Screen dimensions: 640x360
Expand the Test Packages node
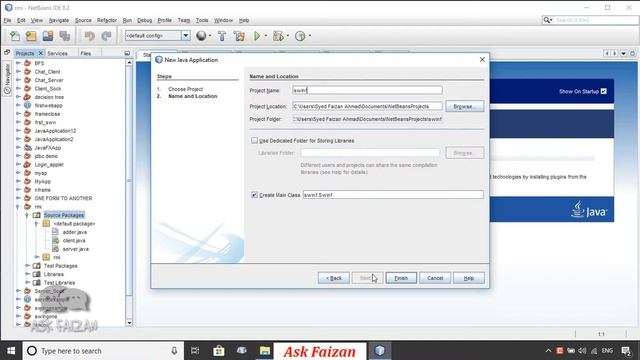tap(27, 266)
